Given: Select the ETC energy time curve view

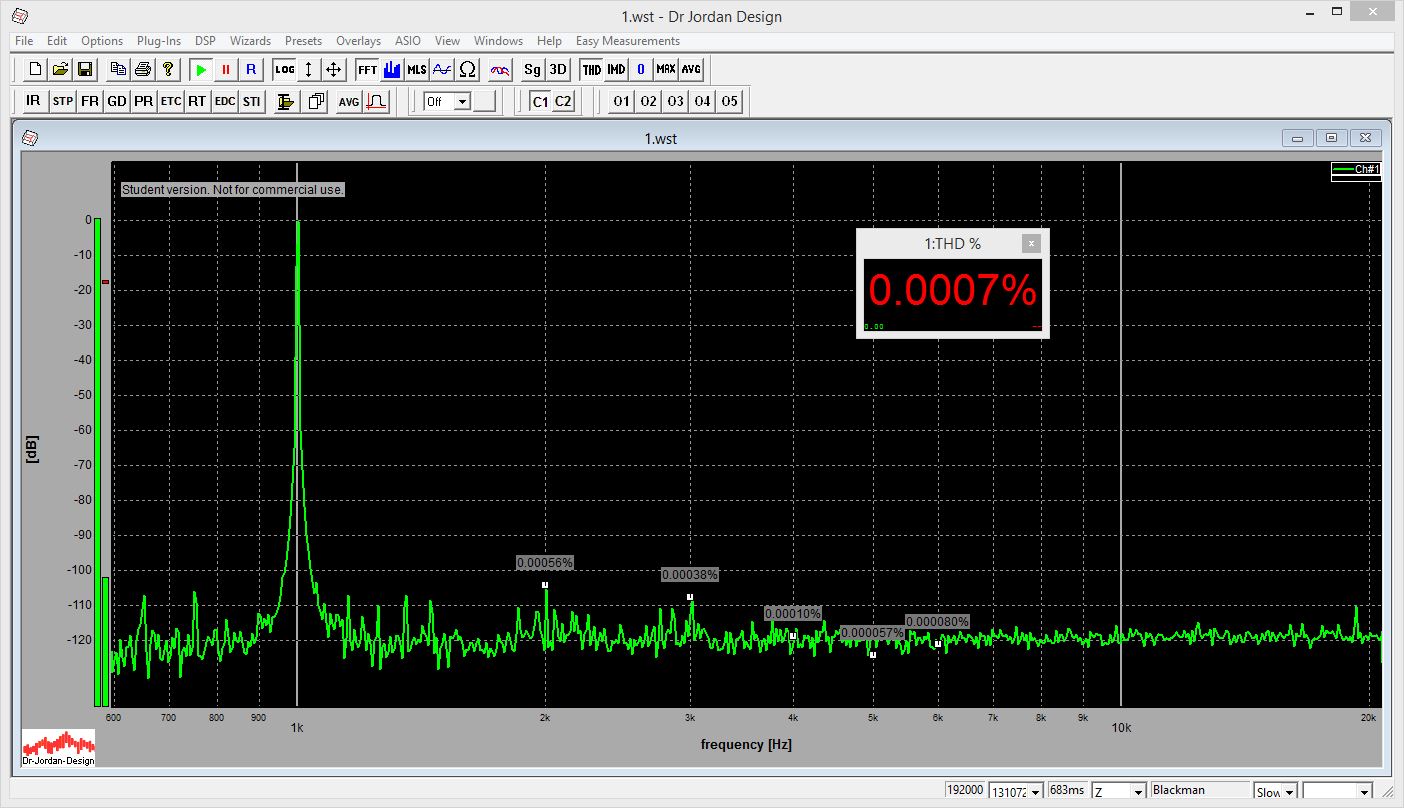Looking at the screenshot, I should coord(171,101).
